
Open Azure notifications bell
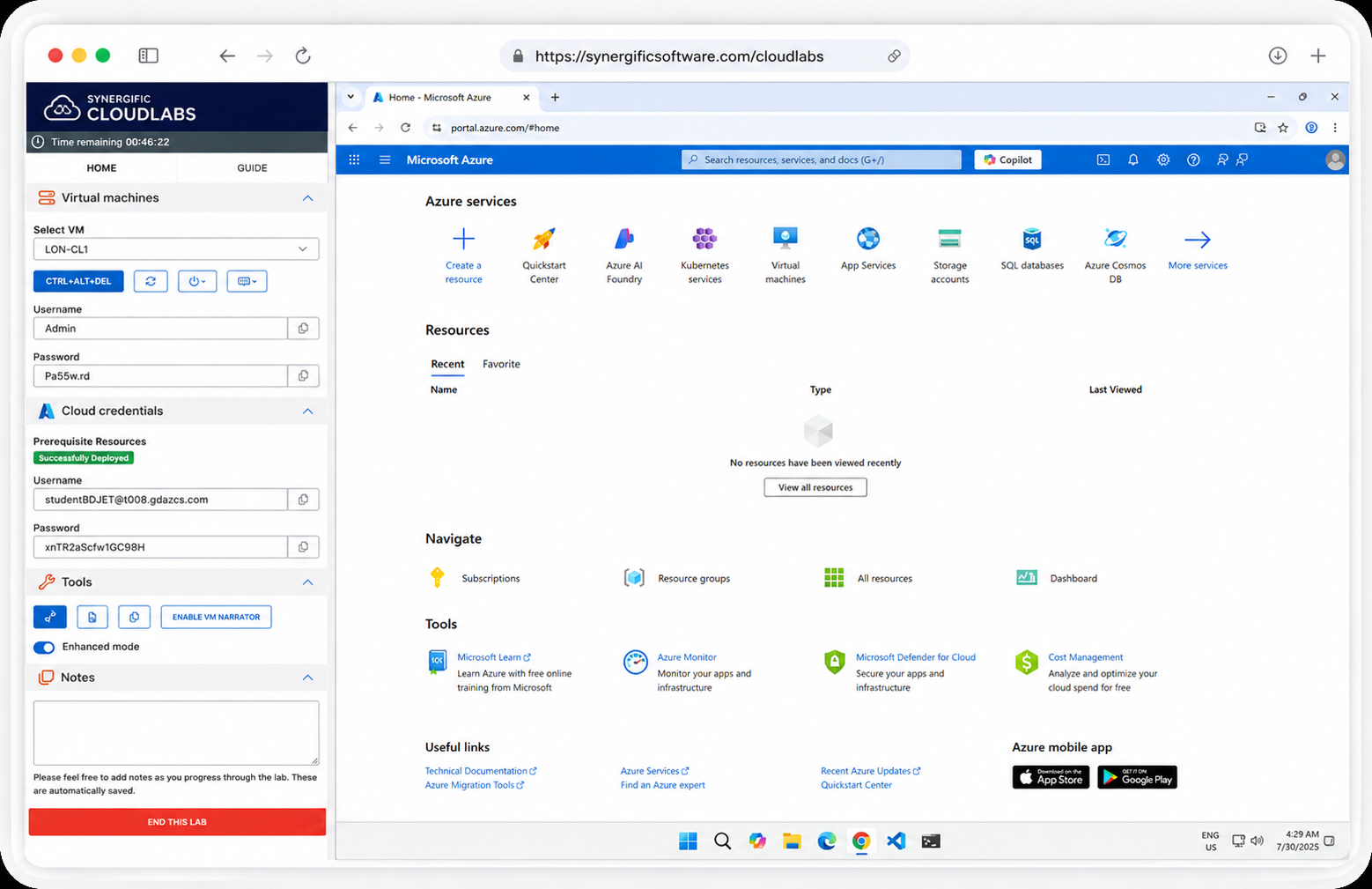tap(1133, 159)
